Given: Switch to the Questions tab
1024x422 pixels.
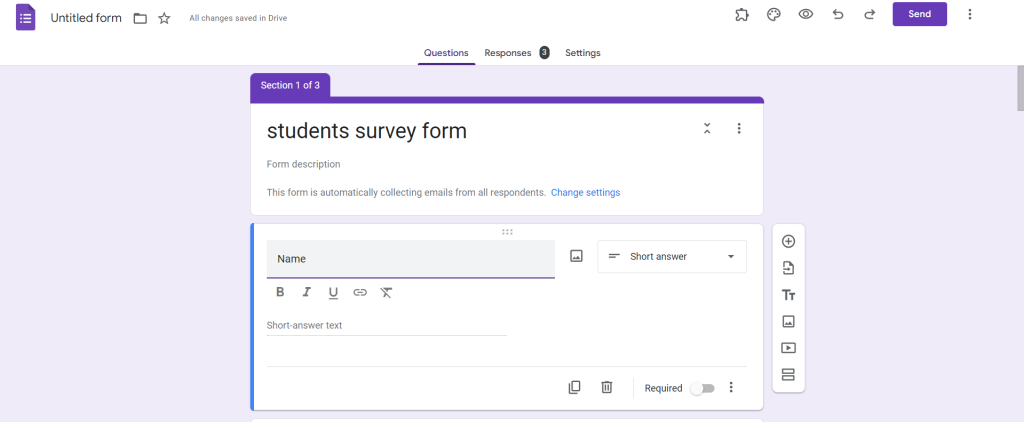Looking at the screenshot, I should pos(446,53).
